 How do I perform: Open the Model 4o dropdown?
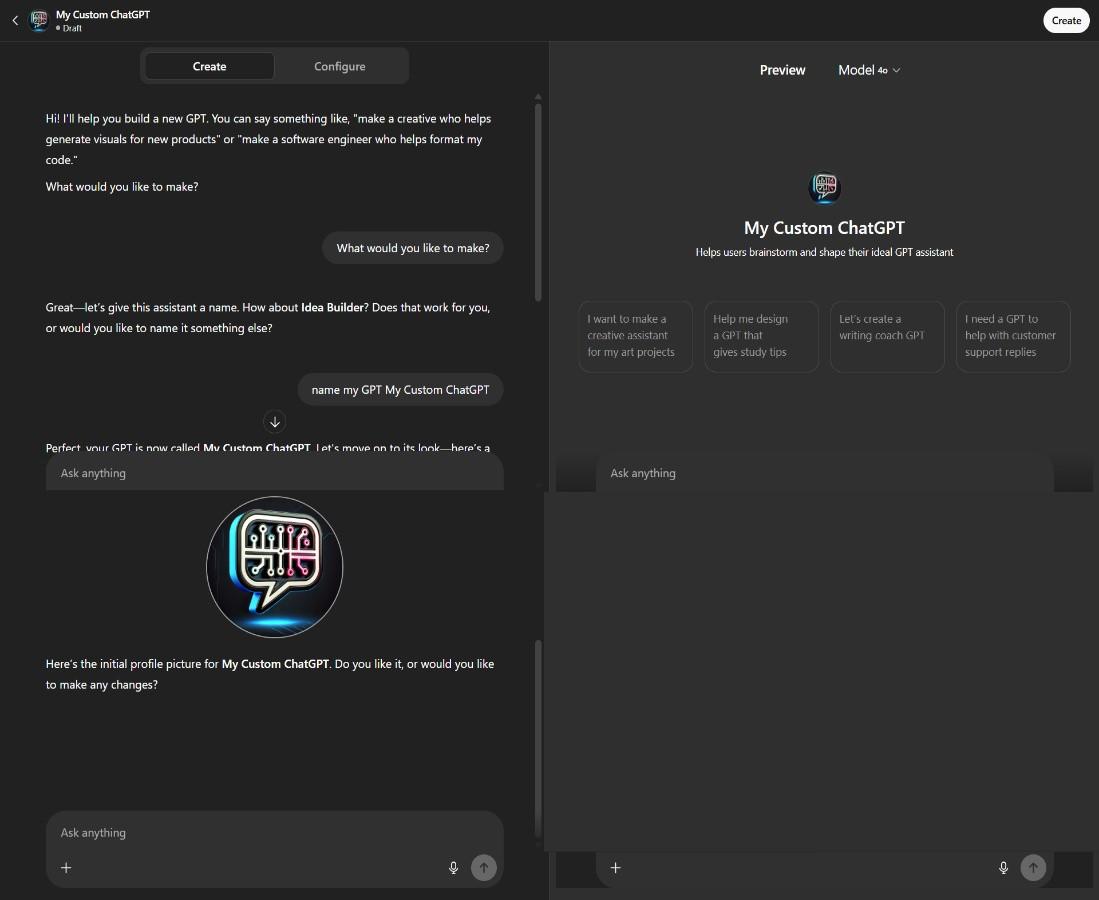(x=869, y=70)
